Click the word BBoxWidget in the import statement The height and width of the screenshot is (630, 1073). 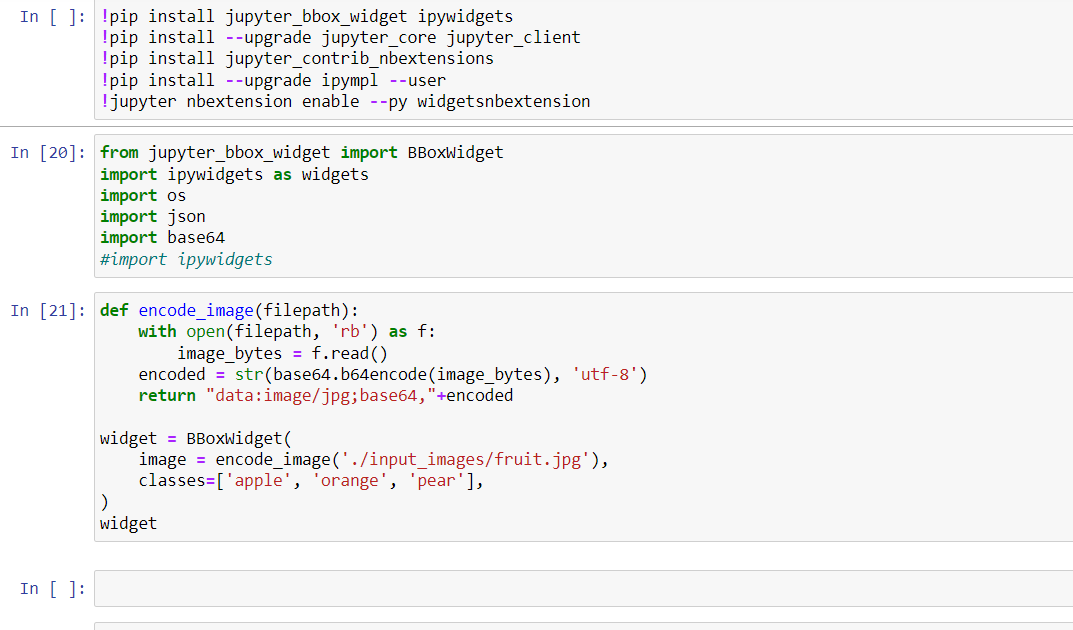point(455,152)
